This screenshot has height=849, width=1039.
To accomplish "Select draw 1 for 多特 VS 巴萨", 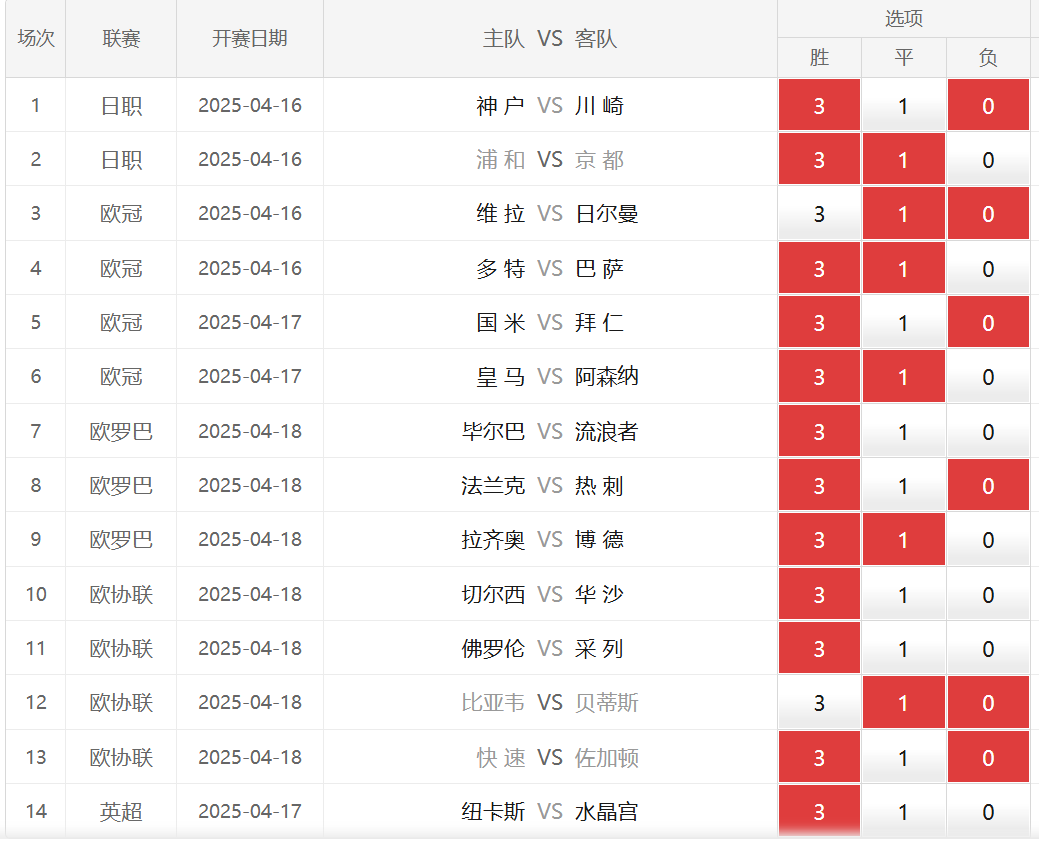I will 903,268.
